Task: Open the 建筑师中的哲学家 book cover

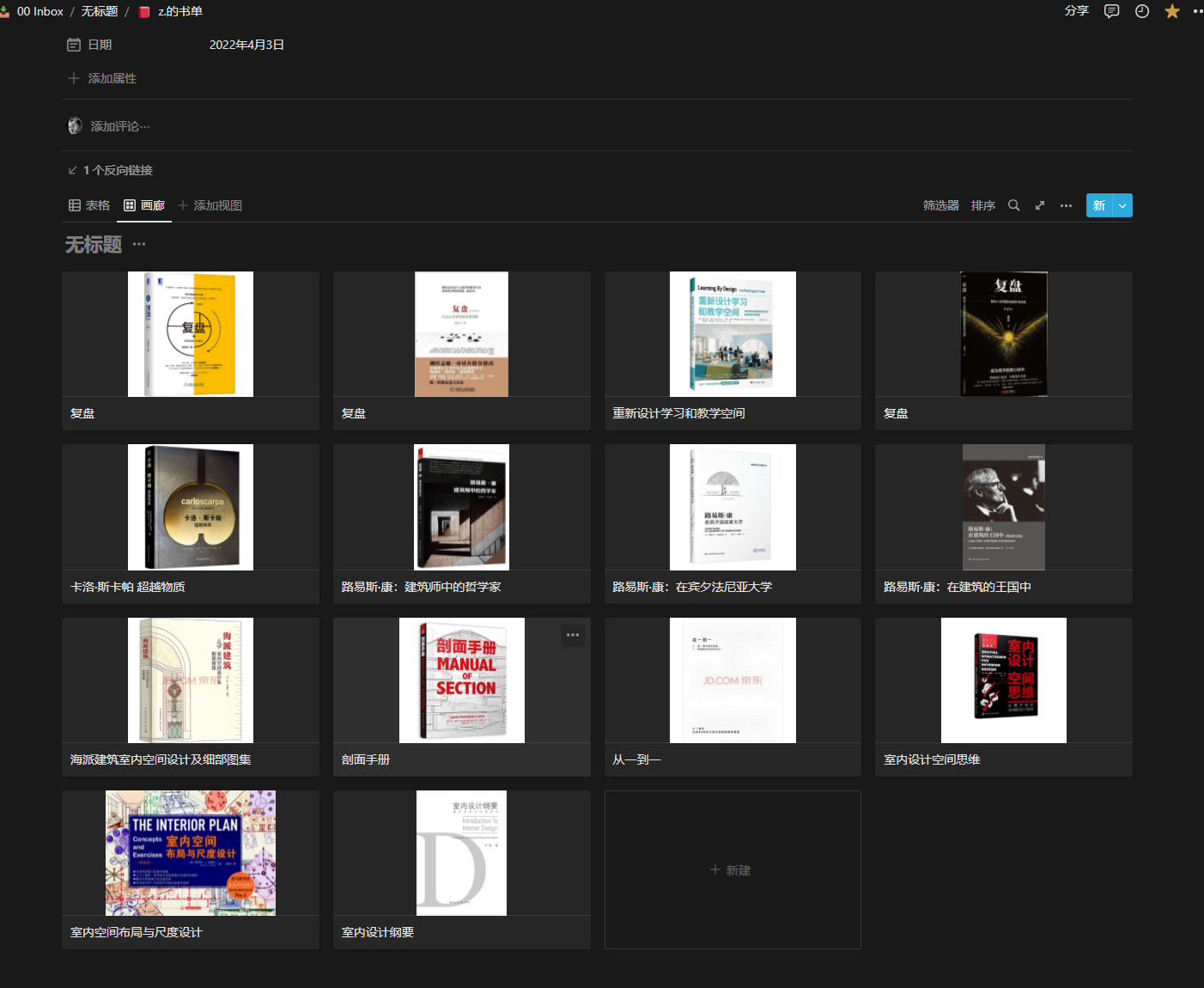Action: click(462, 507)
